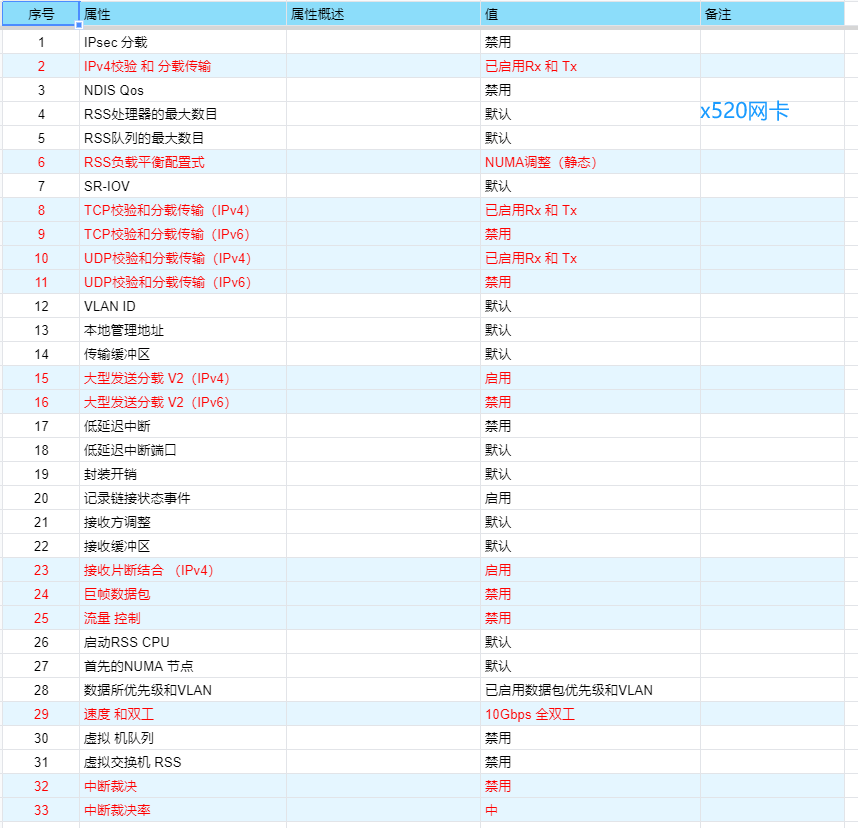This screenshot has height=828, width=858.
Task: Select the RSS队列的最大数目 cell
Action: (x=183, y=138)
